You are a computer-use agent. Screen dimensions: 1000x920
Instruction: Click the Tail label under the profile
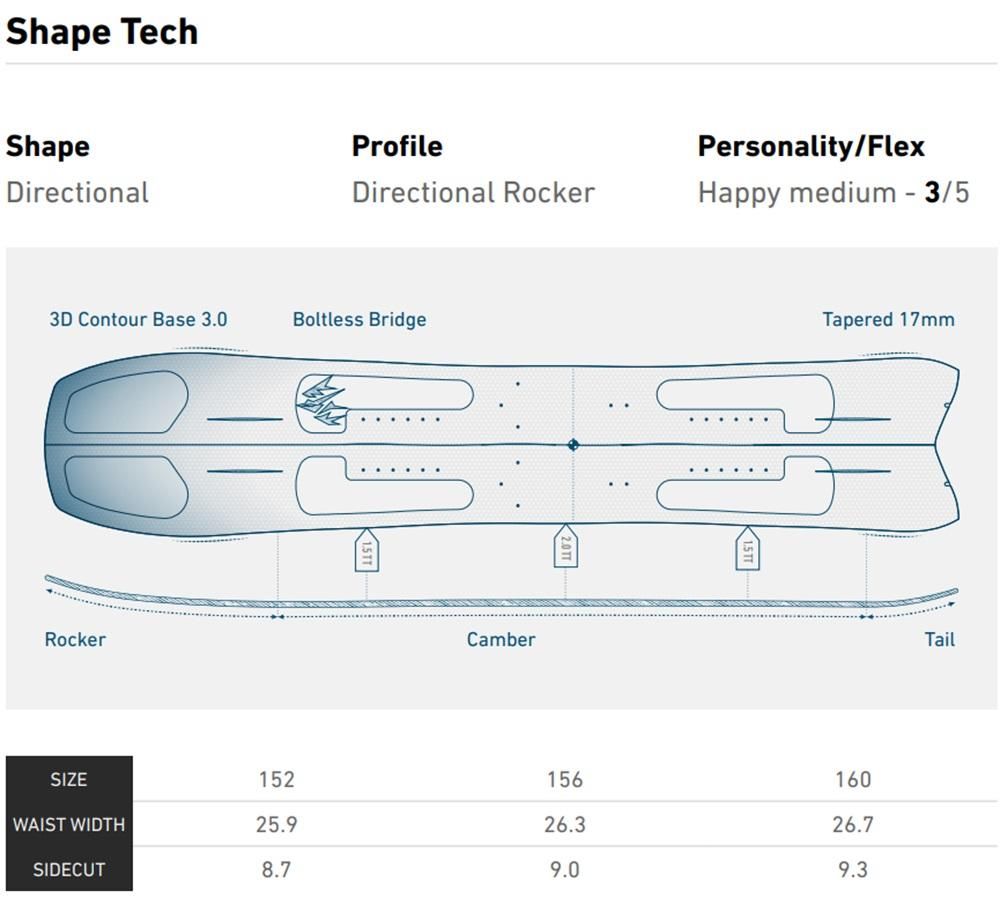click(940, 639)
